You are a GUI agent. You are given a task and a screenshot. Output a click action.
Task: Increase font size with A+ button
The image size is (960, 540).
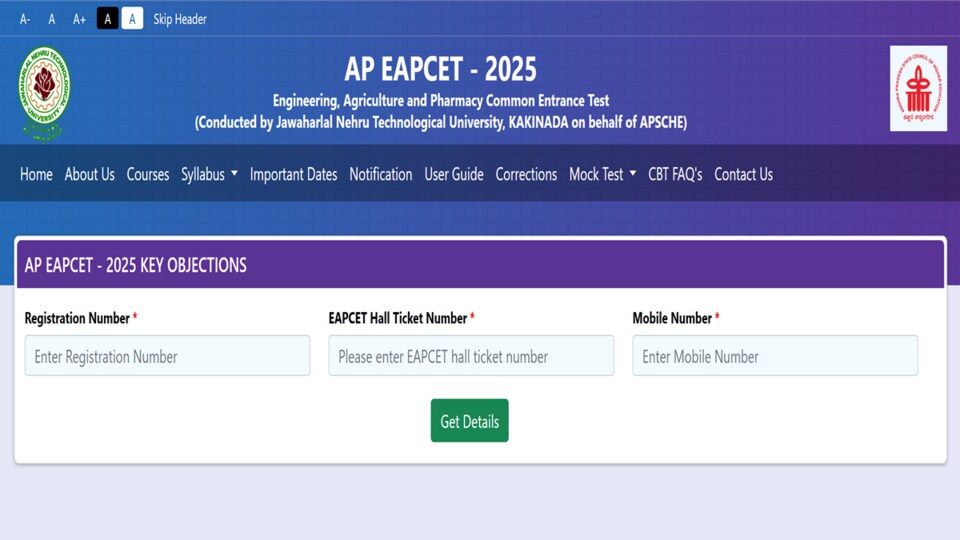(x=79, y=19)
